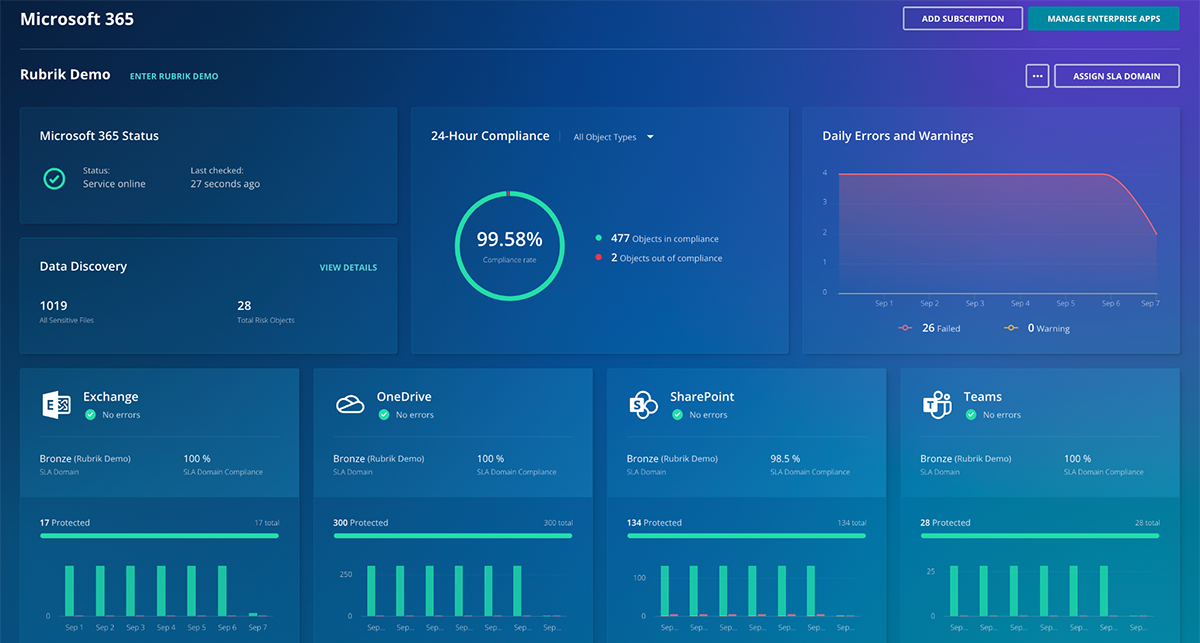Open Data Discovery View Details link

click(x=348, y=268)
